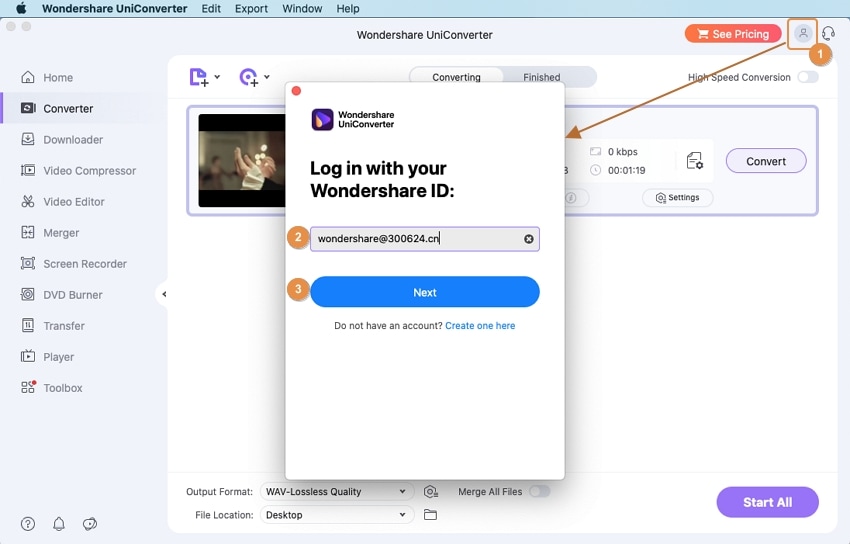Open the Apple menu
Screen dimensions: 850x544
(22, 8)
